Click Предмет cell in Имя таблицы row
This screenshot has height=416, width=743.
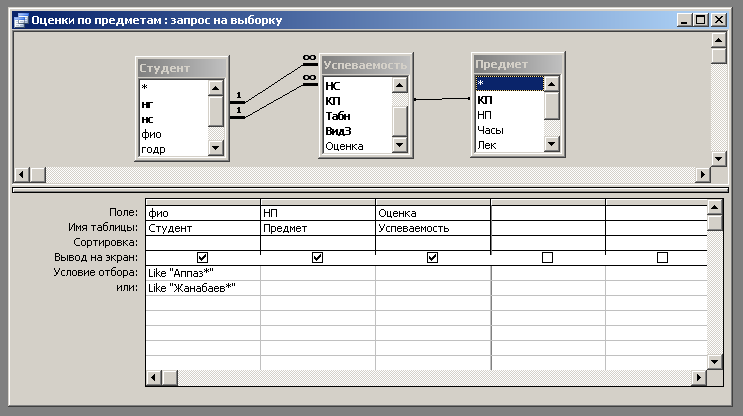(x=318, y=228)
